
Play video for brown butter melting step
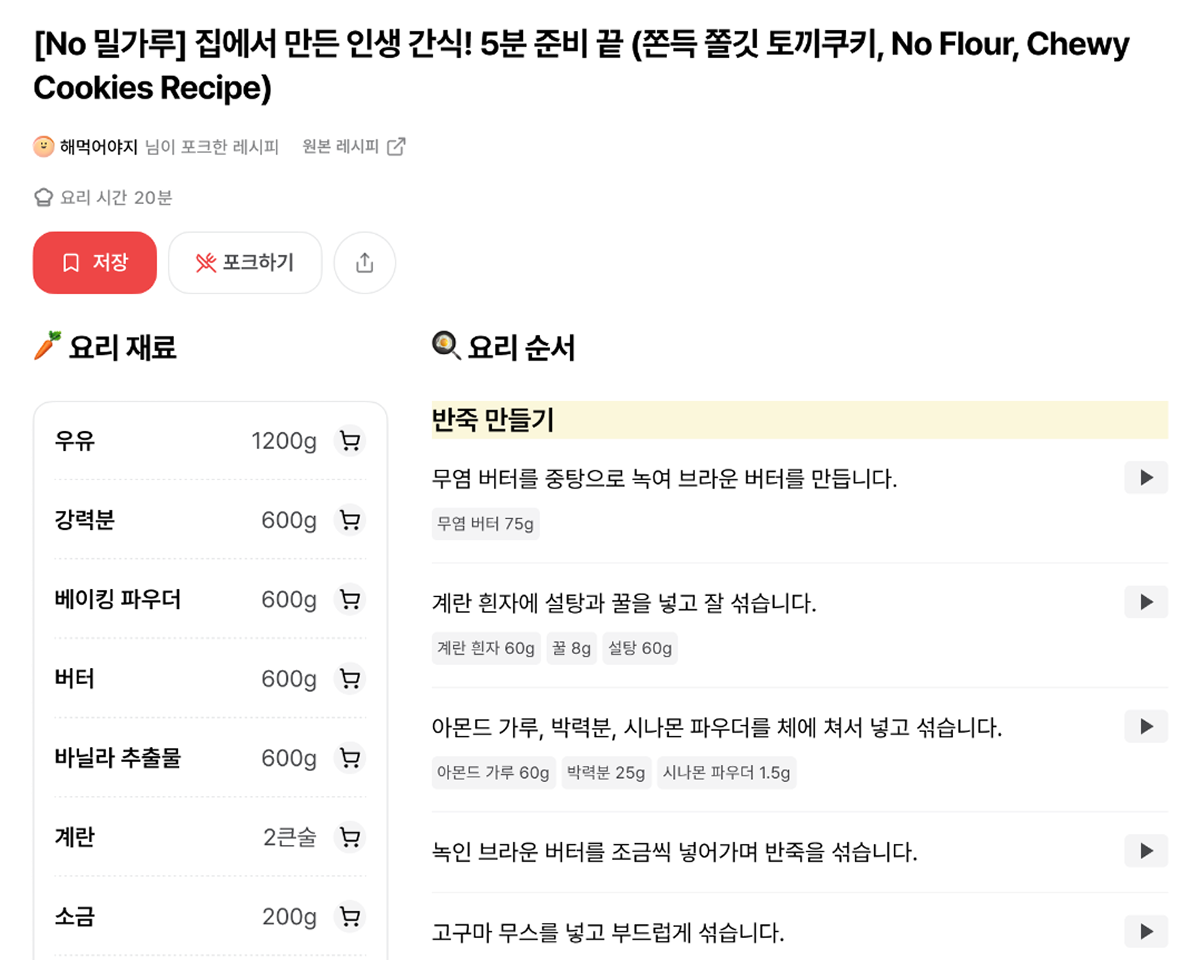(x=1146, y=478)
